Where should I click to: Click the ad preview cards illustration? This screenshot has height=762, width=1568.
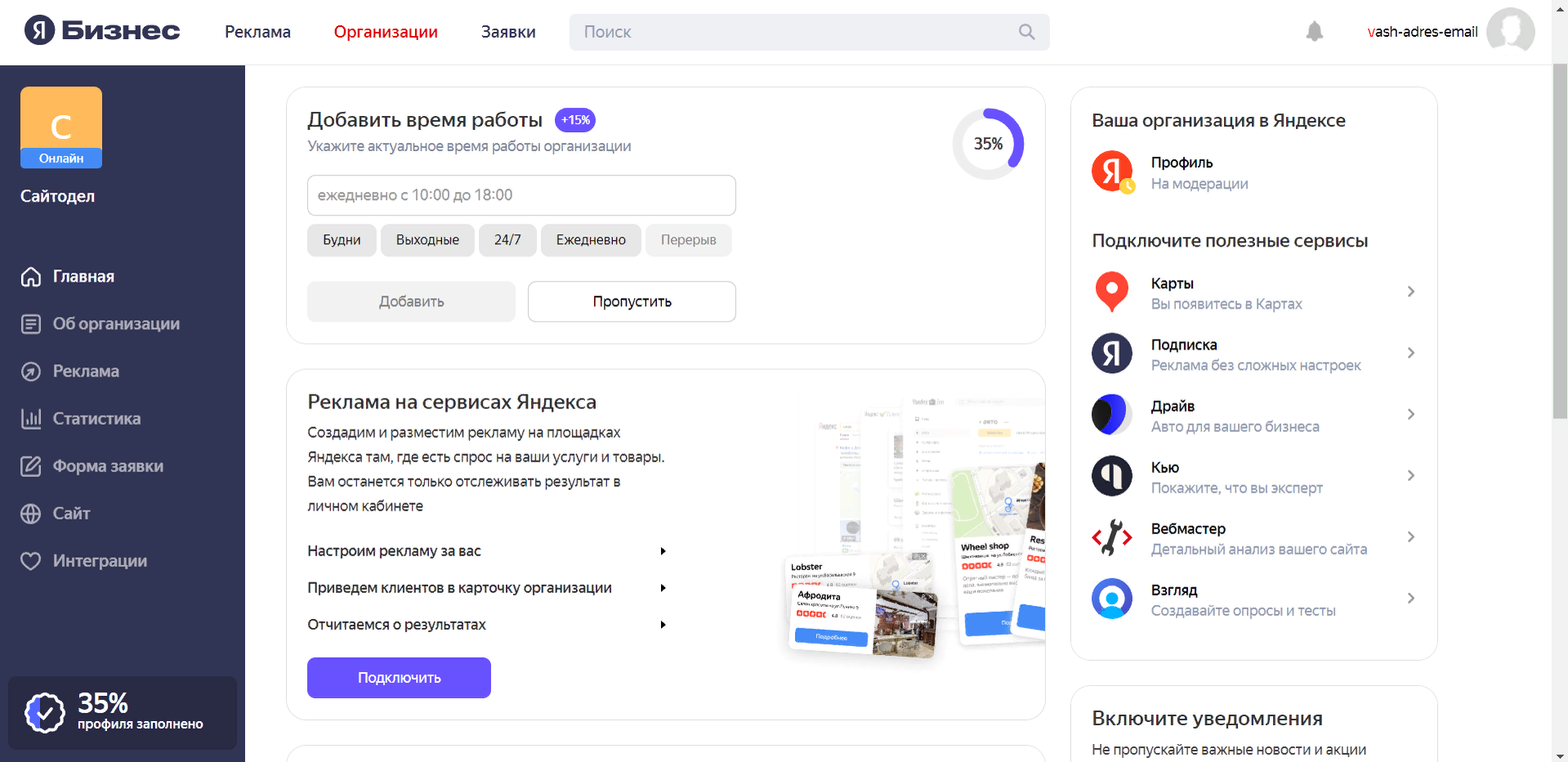click(x=915, y=531)
